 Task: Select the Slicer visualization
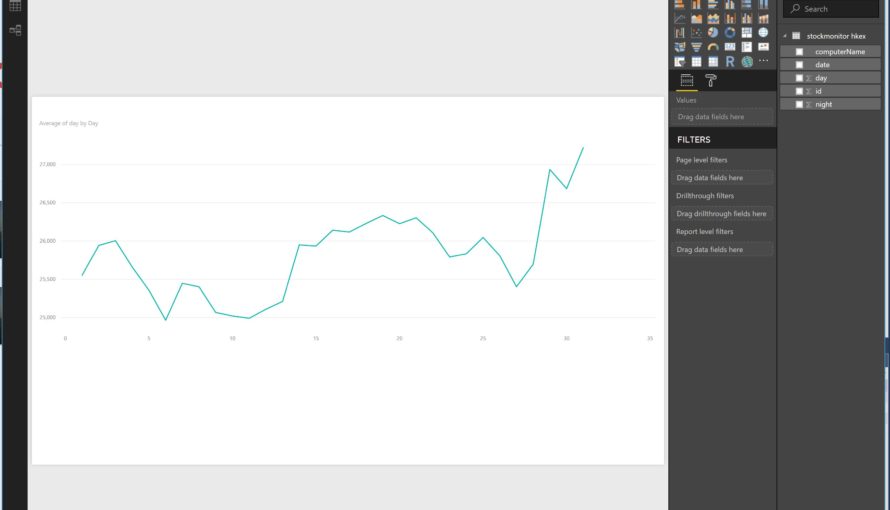[679, 61]
